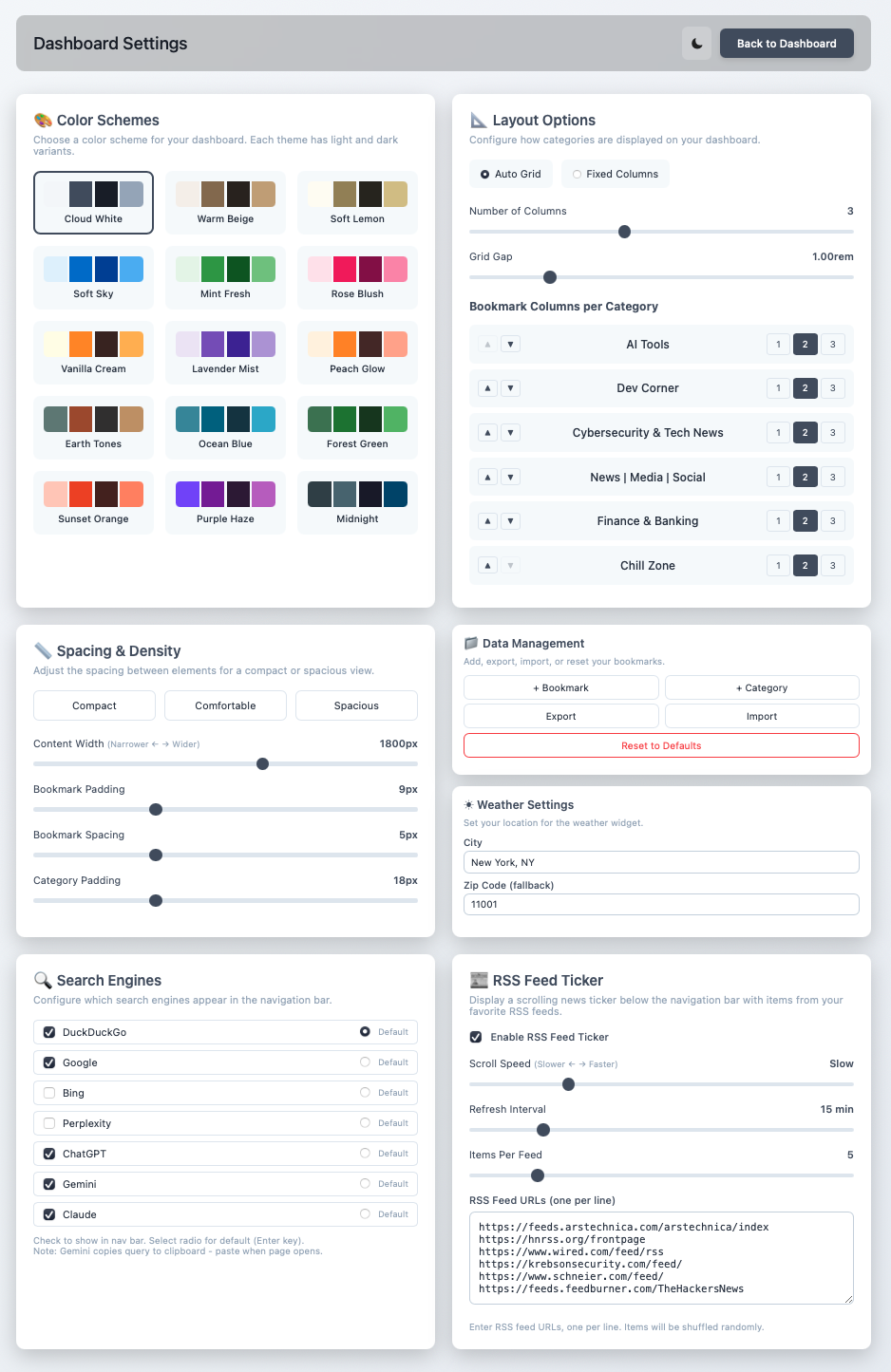Switch to Spacious density
The height and width of the screenshot is (1372, 891).
[355, 705]
